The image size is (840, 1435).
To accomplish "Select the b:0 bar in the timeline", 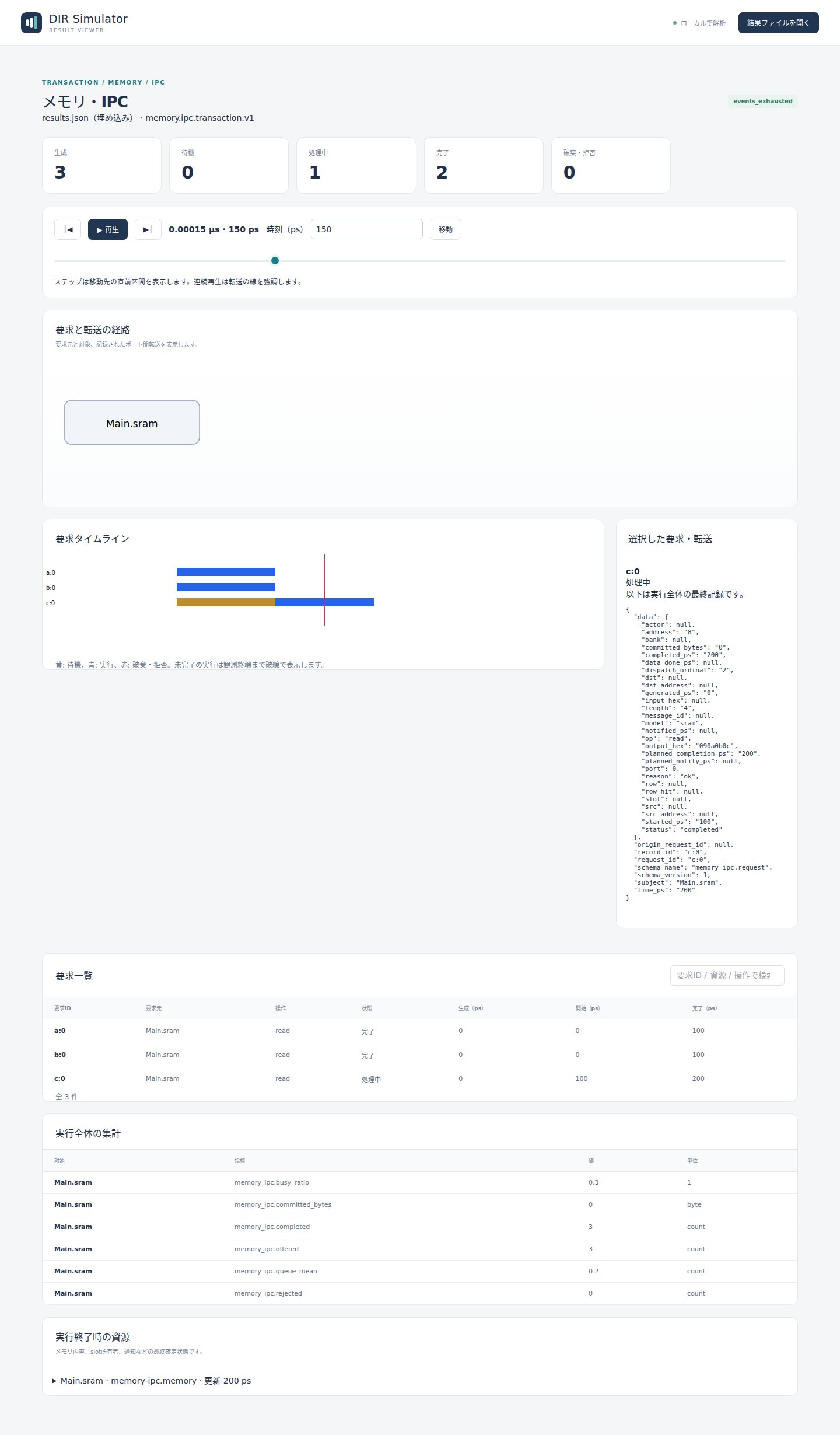I will coord(226,587).
